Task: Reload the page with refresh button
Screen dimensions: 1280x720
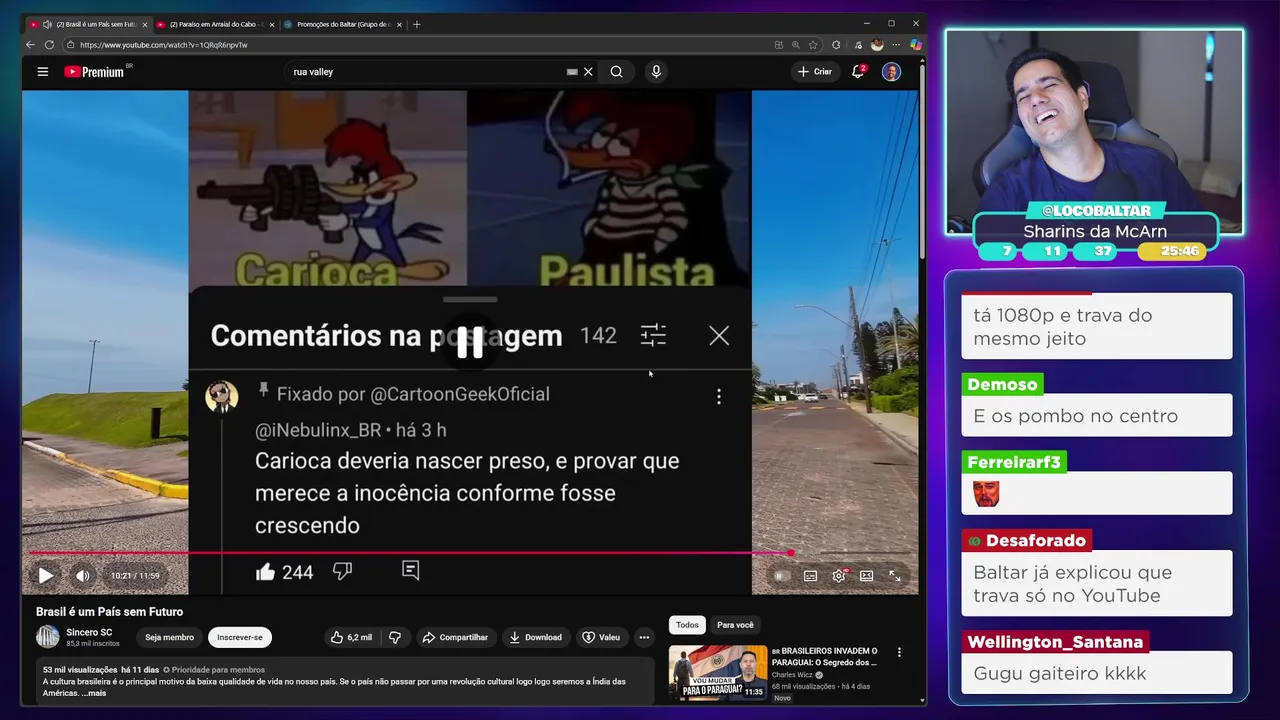Action: click(50, 45)
